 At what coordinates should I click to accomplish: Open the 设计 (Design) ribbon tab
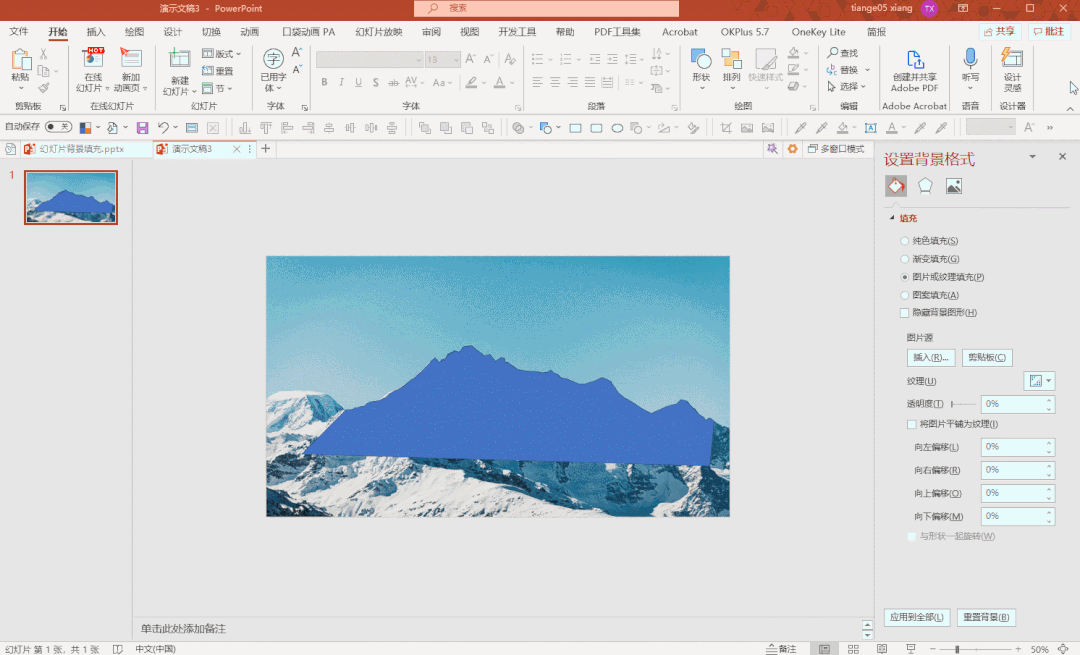[172, 32]
